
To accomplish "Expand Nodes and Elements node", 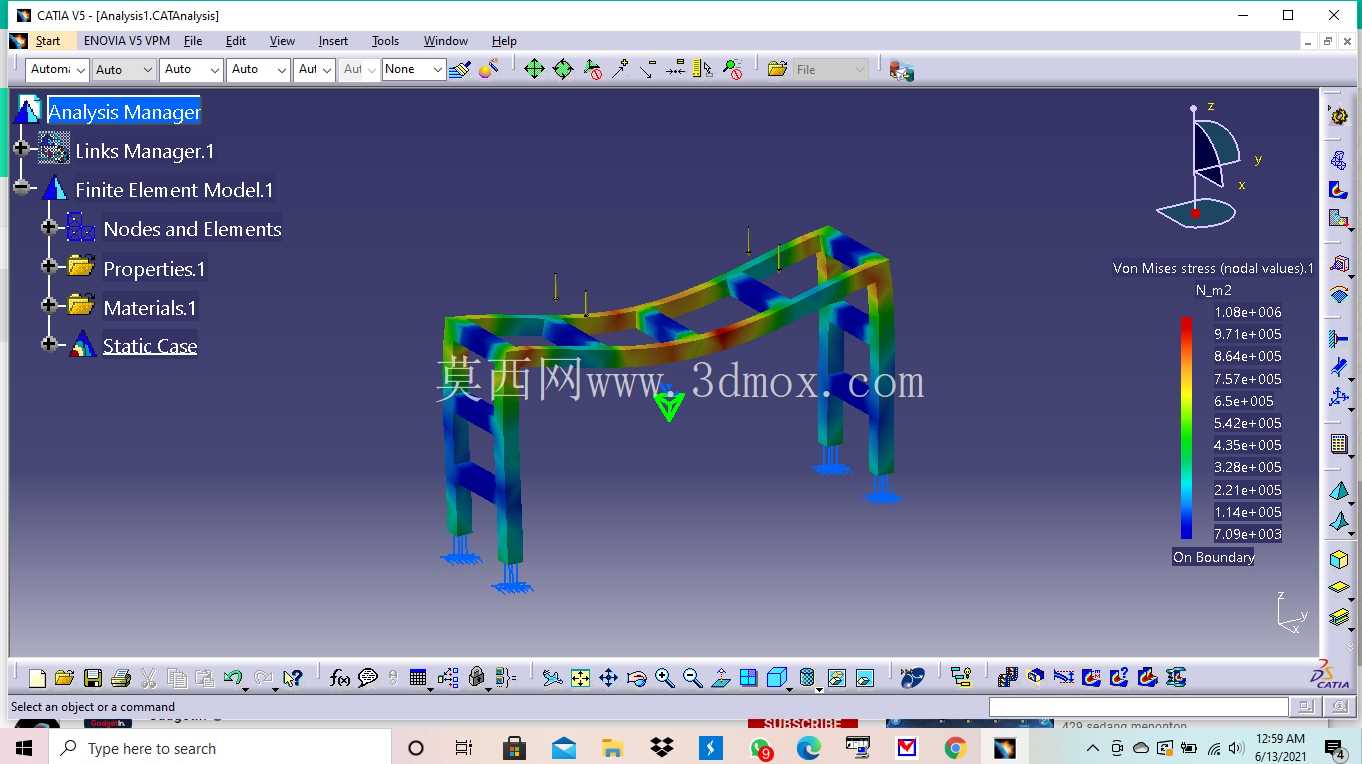I will point(49,227).
